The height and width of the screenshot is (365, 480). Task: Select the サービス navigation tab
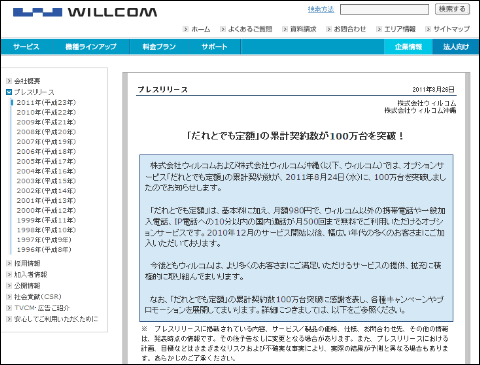click(26, 47)
